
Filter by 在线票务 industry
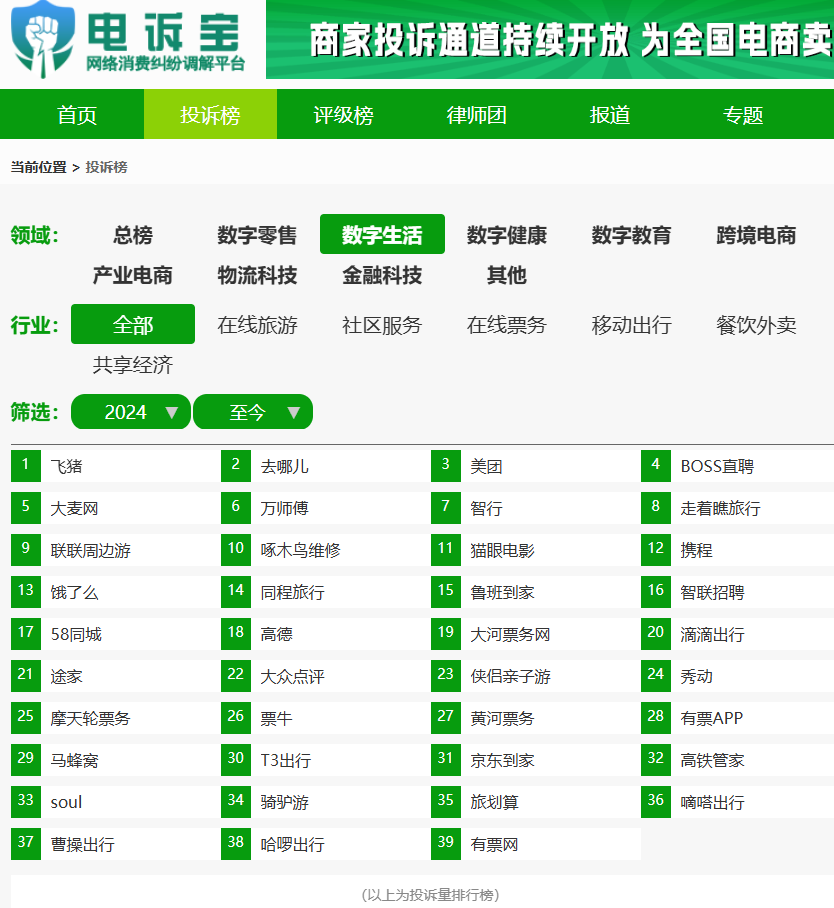tap(507, 325)
